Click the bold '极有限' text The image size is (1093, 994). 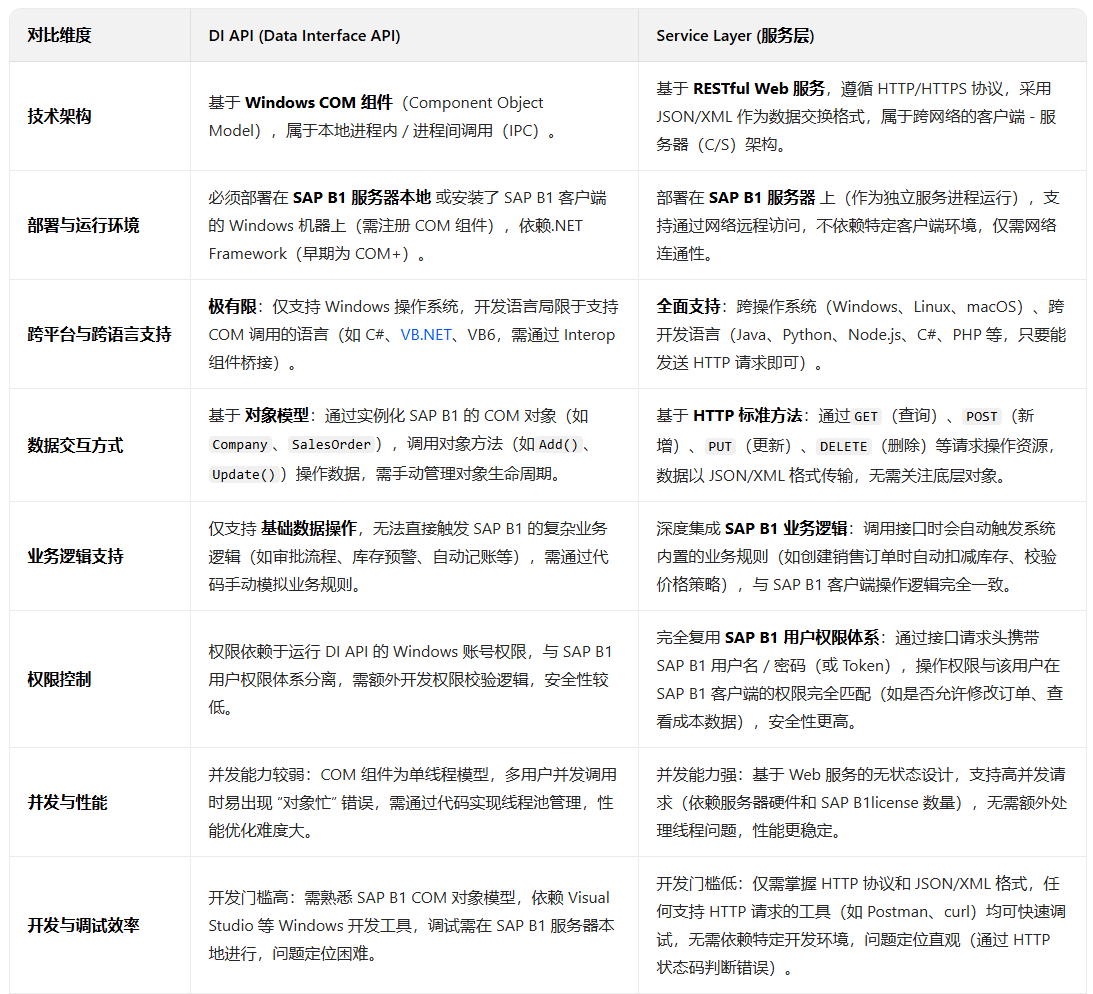coord(232,307)
